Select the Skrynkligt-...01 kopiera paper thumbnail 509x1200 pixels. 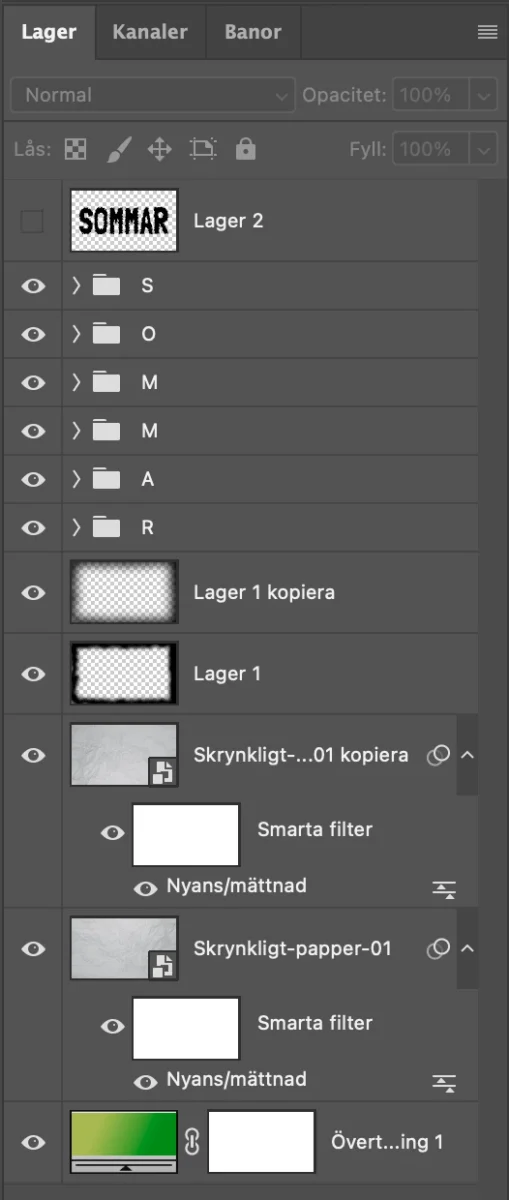point(124,755)
